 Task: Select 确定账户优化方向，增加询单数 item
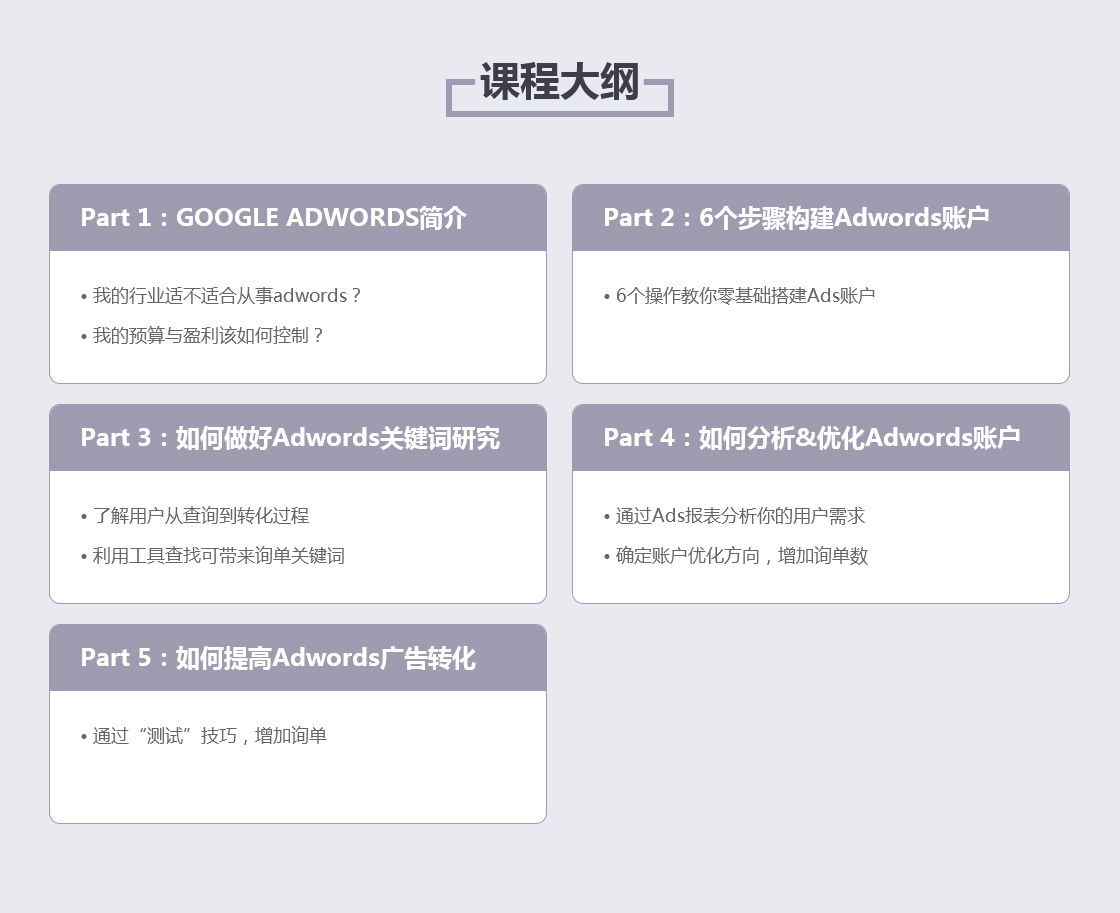click(x=741, y=556)
